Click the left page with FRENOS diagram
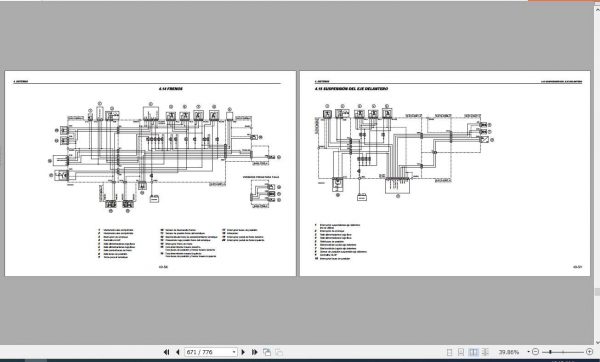Screen dimensions: 600x362 click(150, 173)
